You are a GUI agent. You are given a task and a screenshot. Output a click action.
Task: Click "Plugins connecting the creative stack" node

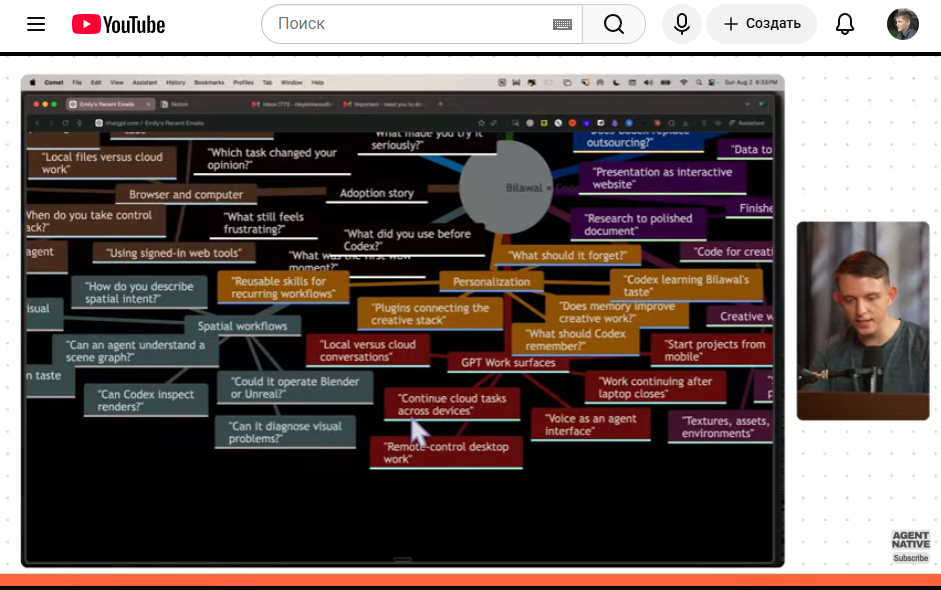coord(430,314)
